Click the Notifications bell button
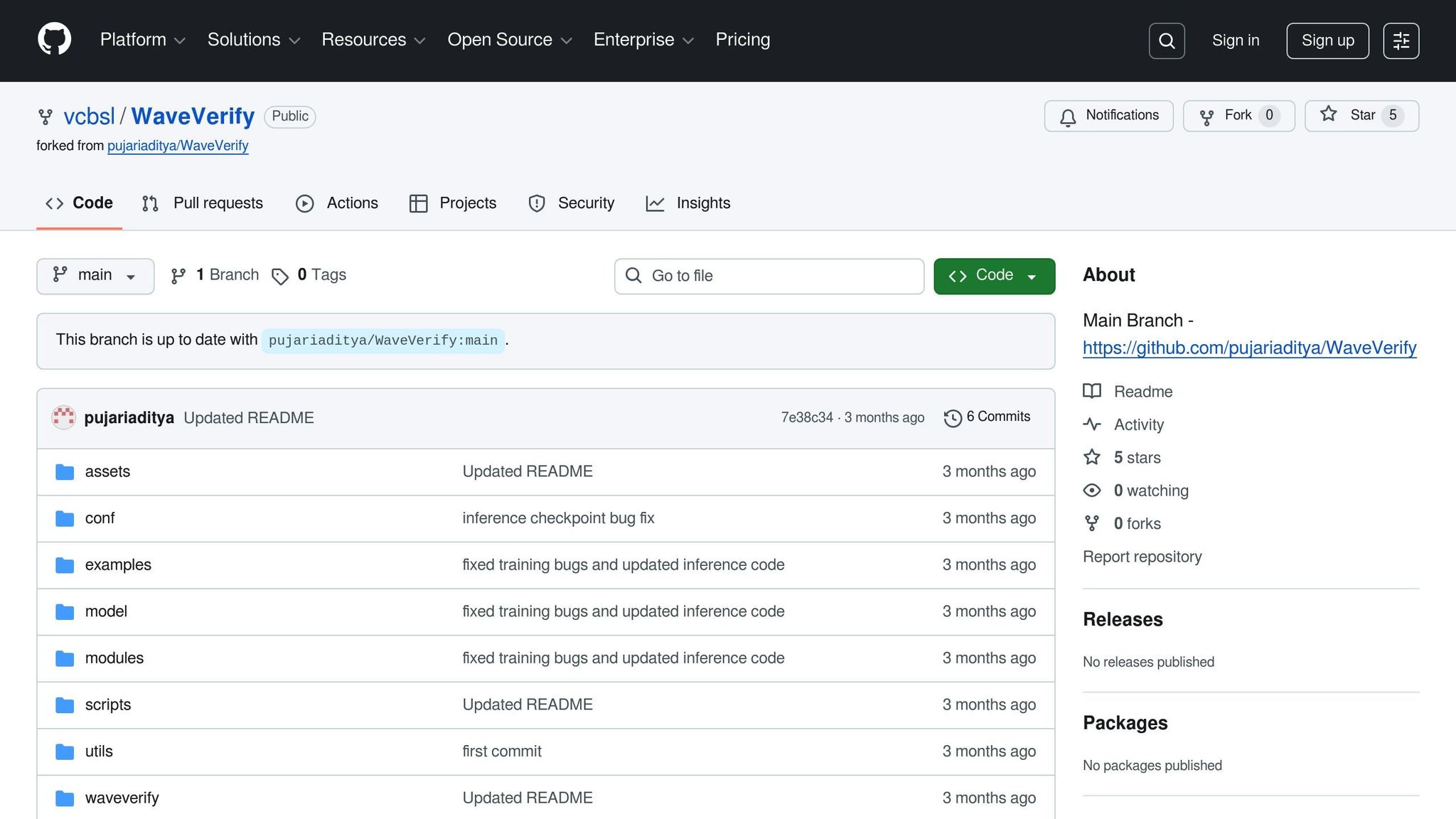This screenshot has height=819, width=1456. [1108, 116]
